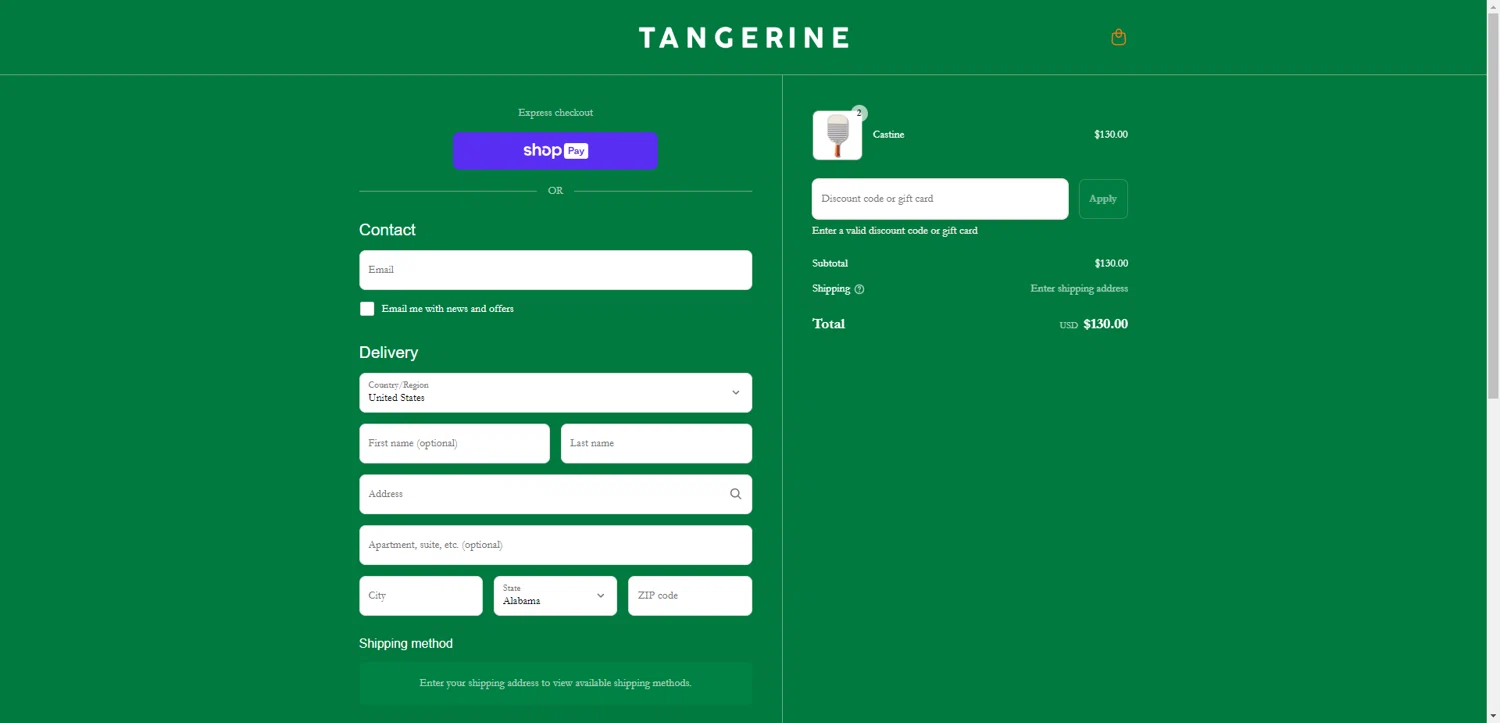The width and height of the screenshot is (1500, 723).
Task: Click the Tangerine logo
Action: pyautogui.click(x=744, y=37)
